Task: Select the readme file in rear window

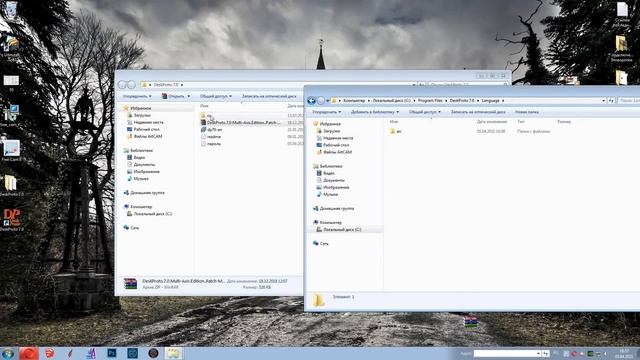Action: point(211,137)
